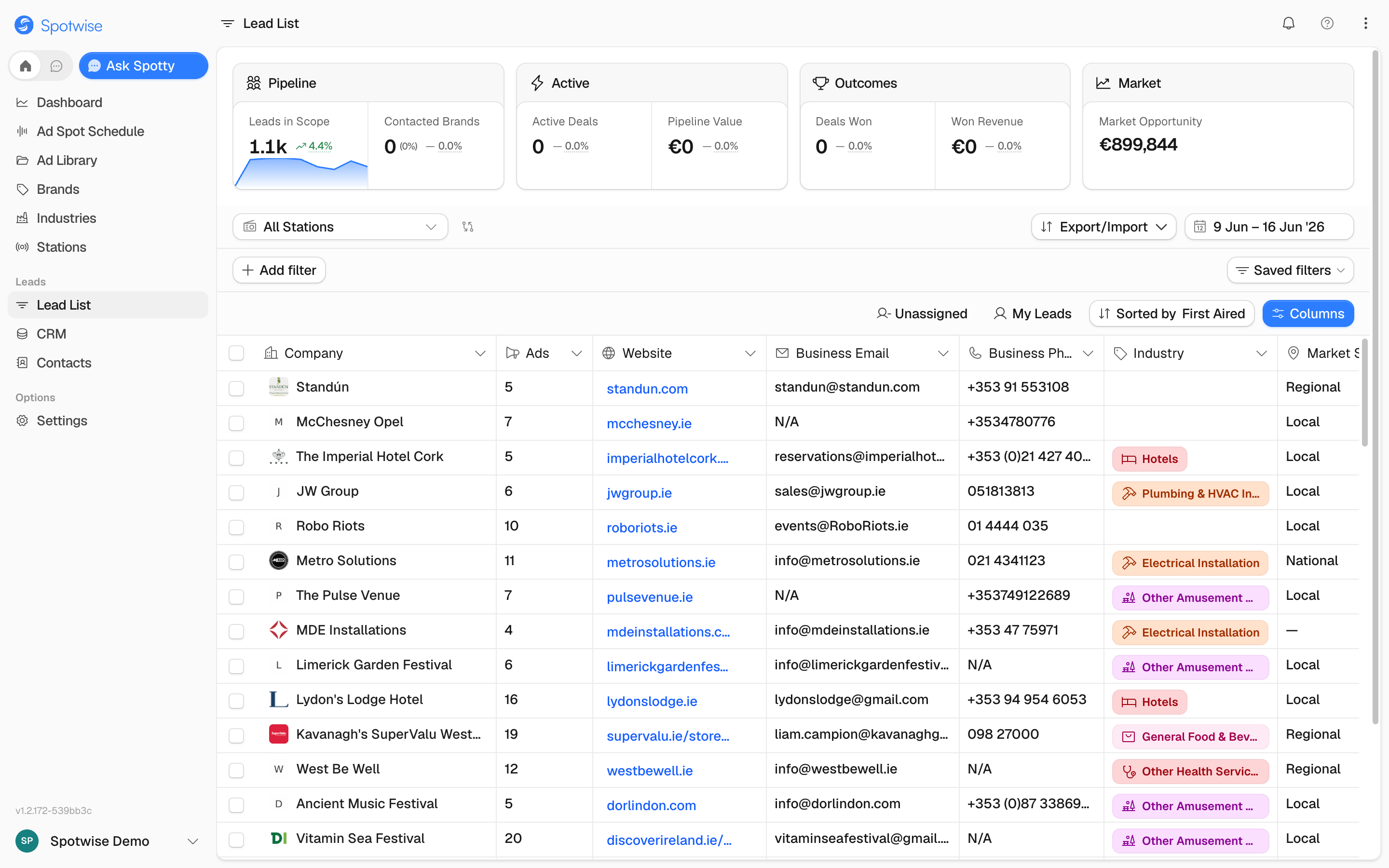Open the All Stations dropdown
1389x868 pixels.
pos(340,227)
